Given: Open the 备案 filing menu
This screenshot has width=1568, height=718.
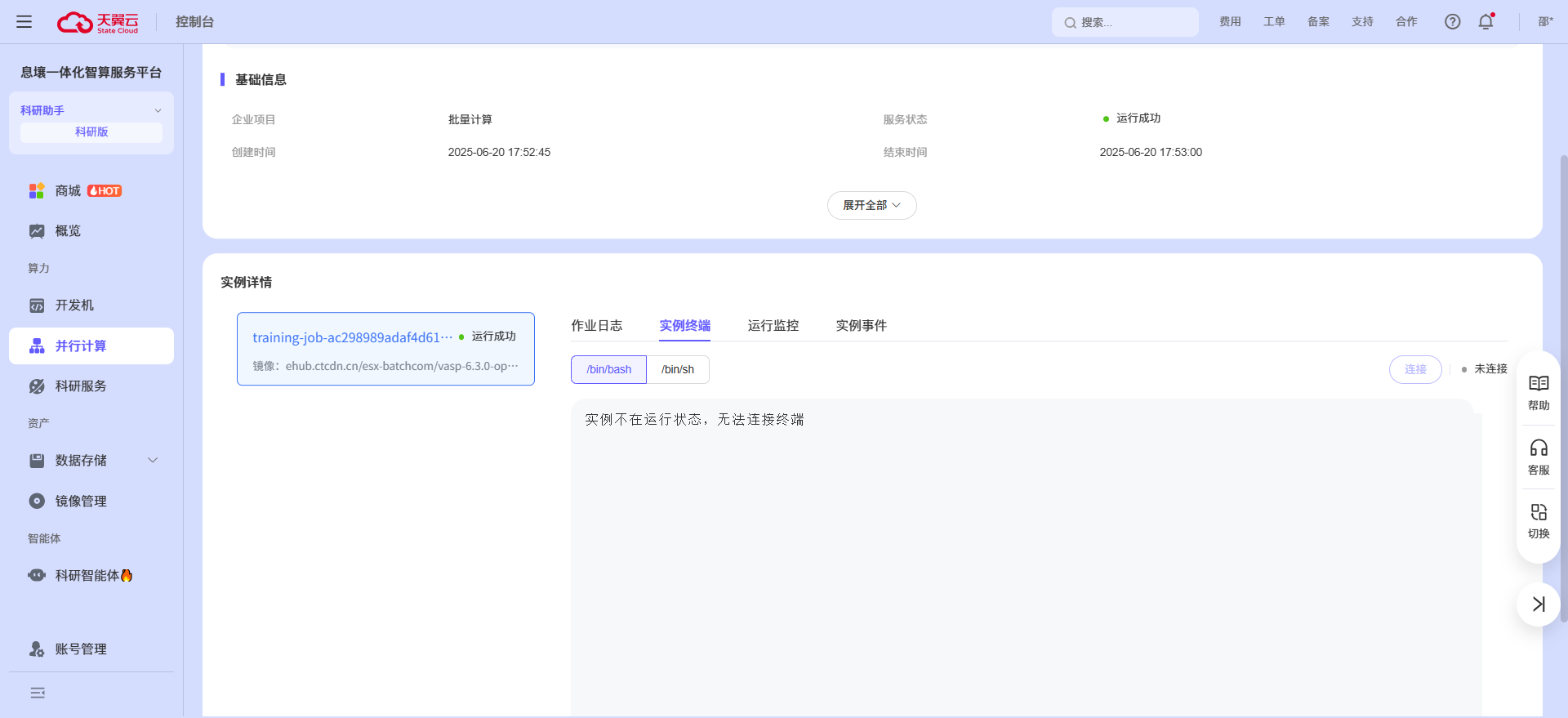Looking at the screenshot, I should pos(1318,22).
